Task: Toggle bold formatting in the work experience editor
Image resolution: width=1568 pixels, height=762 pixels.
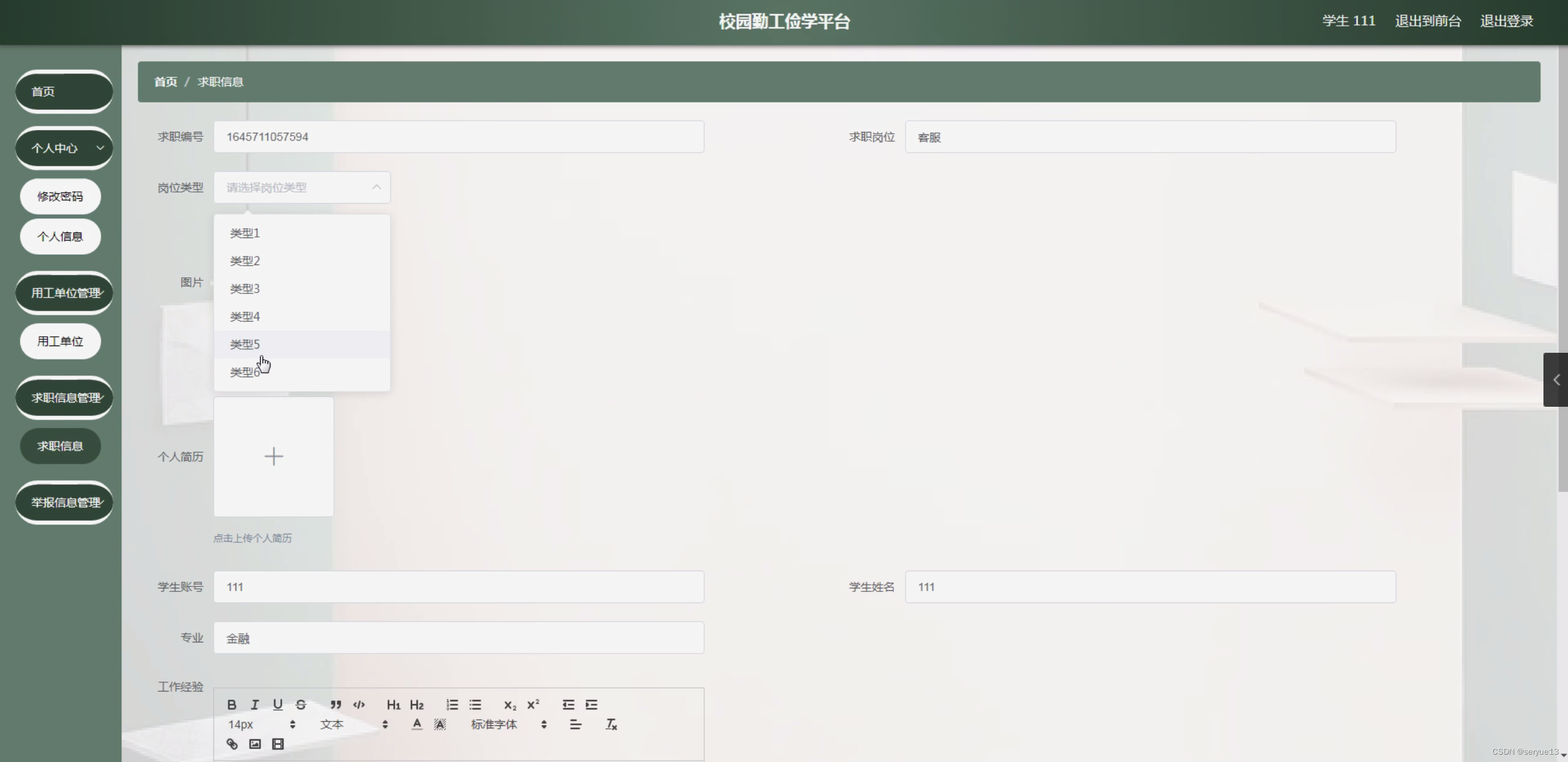Action: click(x=231, y=704)
